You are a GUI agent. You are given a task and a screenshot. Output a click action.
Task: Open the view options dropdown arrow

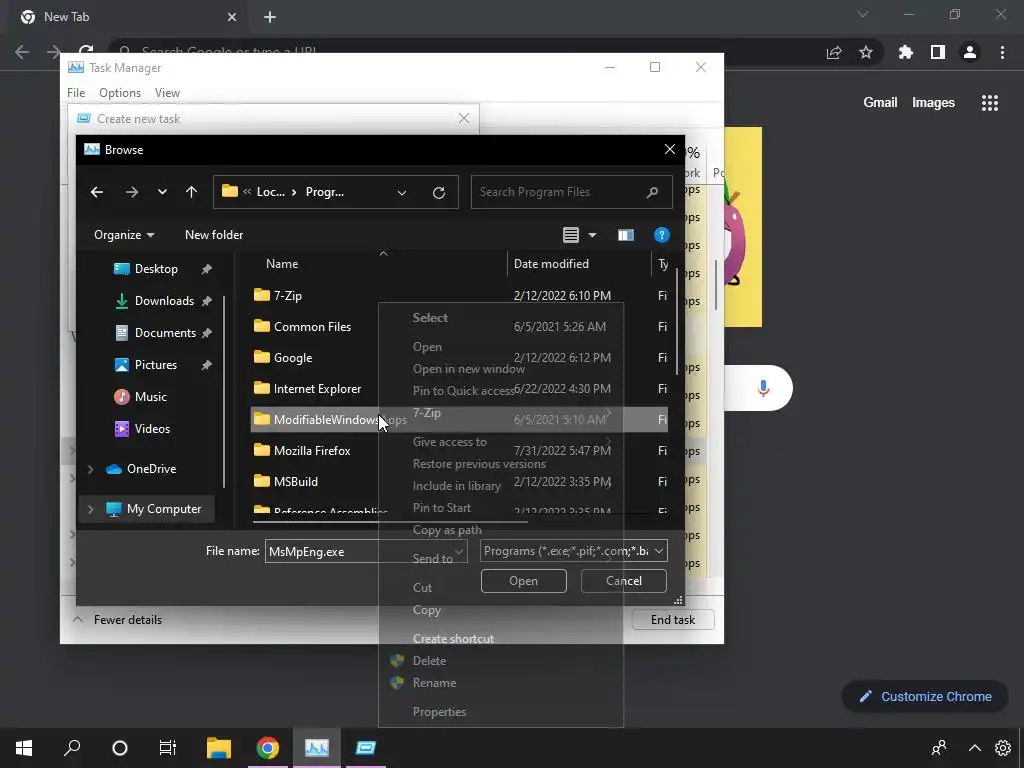coord(592,235)
